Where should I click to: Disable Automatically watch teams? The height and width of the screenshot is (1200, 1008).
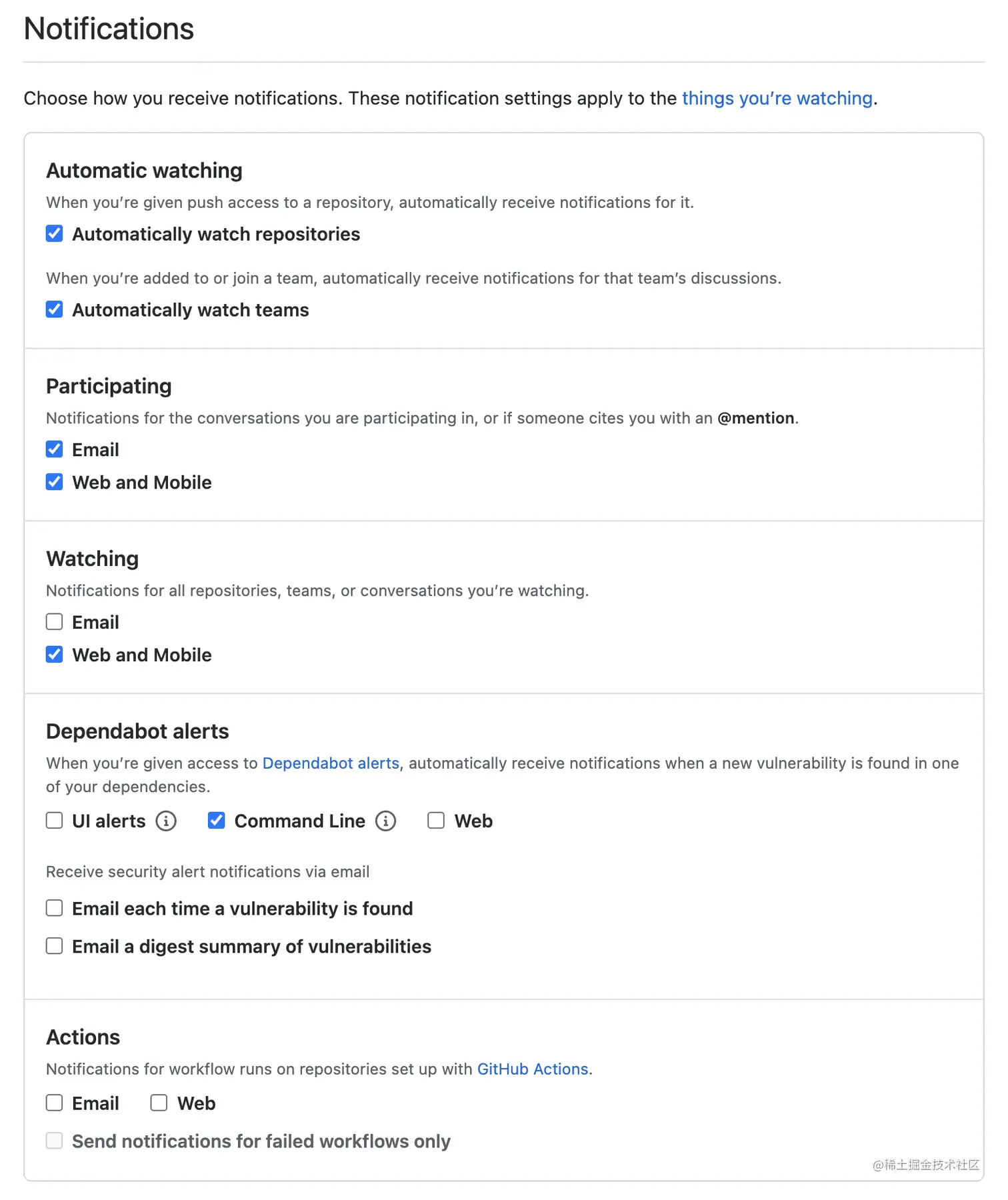click(54, 309)
